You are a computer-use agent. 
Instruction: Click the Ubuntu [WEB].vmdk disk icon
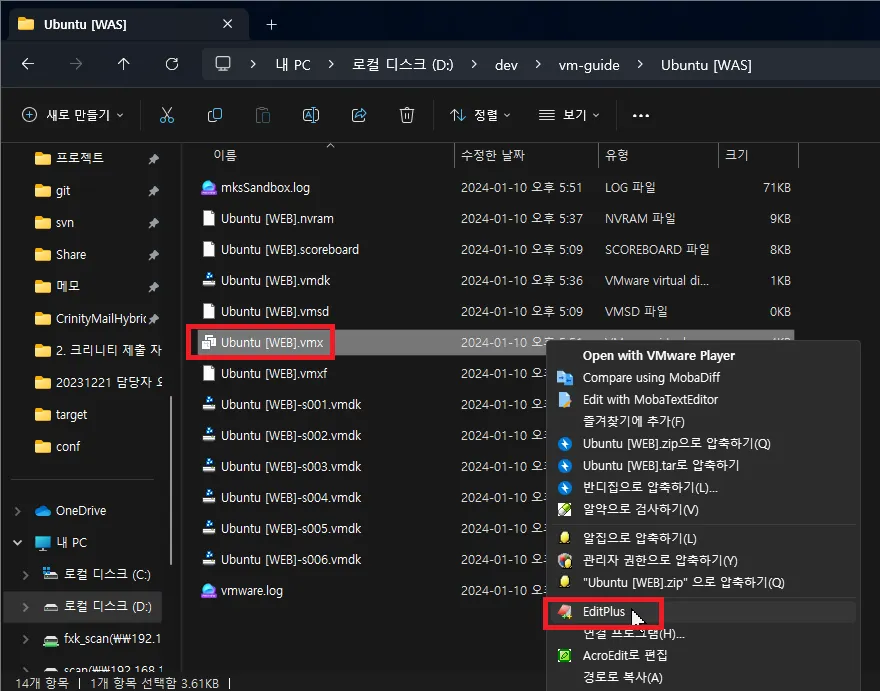(x=209, y=280)
